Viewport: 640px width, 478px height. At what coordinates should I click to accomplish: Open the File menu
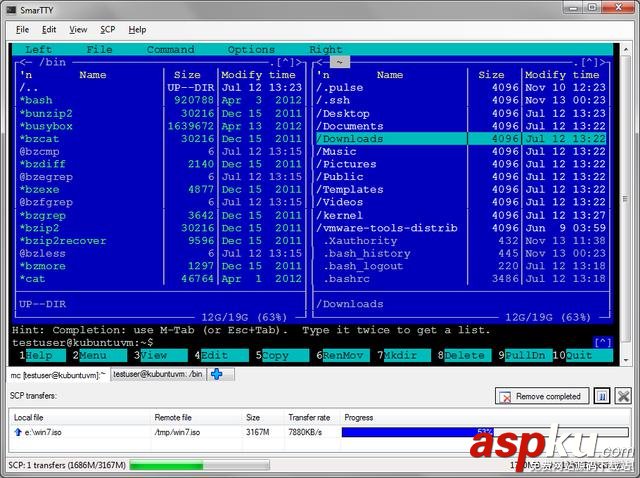(x=22, y=30)
